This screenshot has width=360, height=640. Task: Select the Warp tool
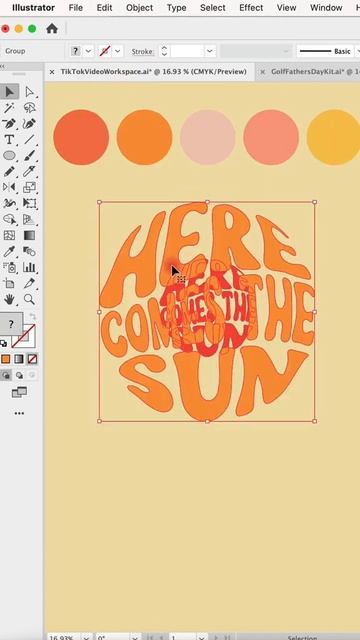click(9, 203)
